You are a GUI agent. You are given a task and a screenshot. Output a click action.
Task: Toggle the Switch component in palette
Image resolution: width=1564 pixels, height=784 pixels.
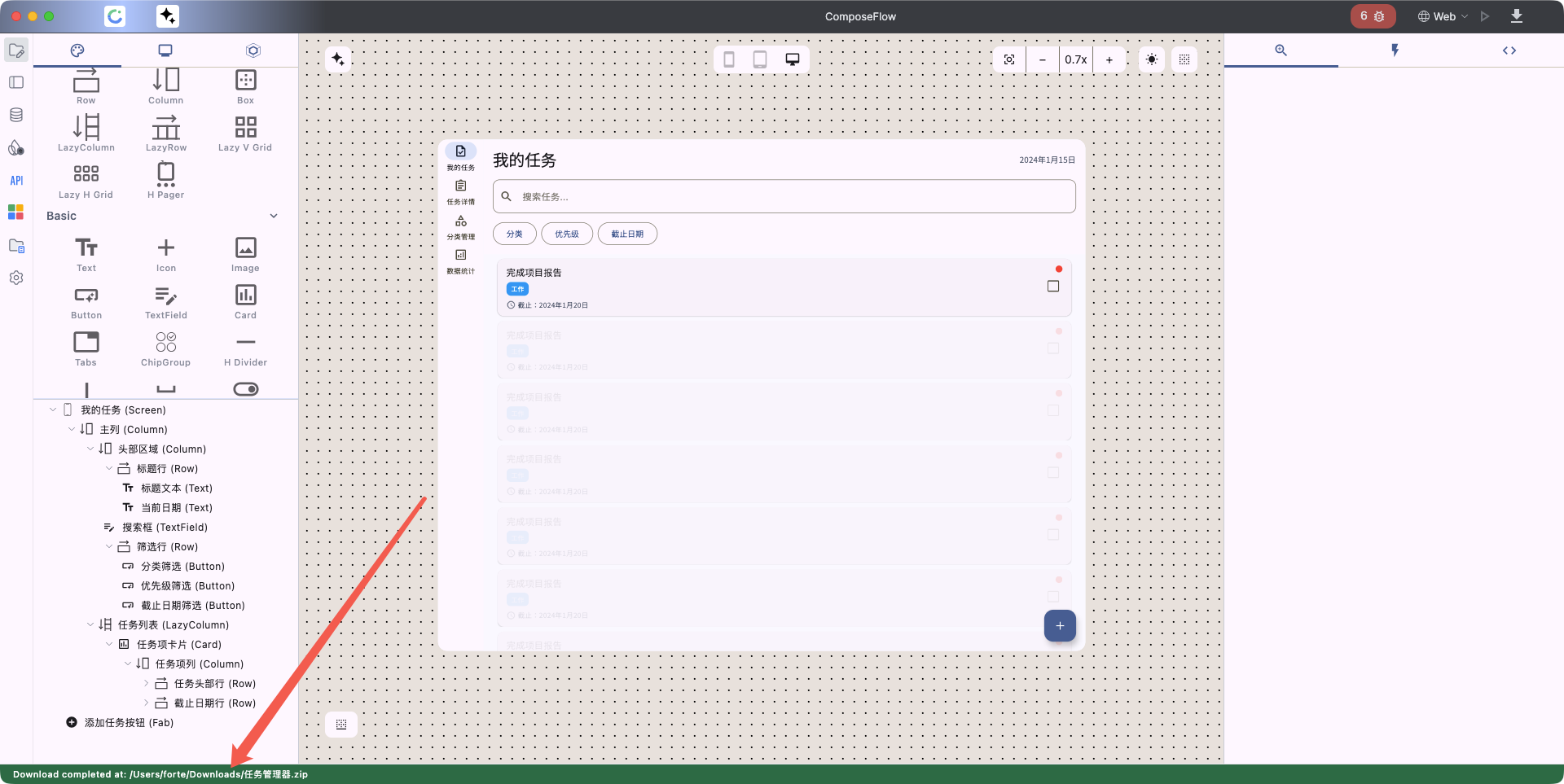point(245,389)
